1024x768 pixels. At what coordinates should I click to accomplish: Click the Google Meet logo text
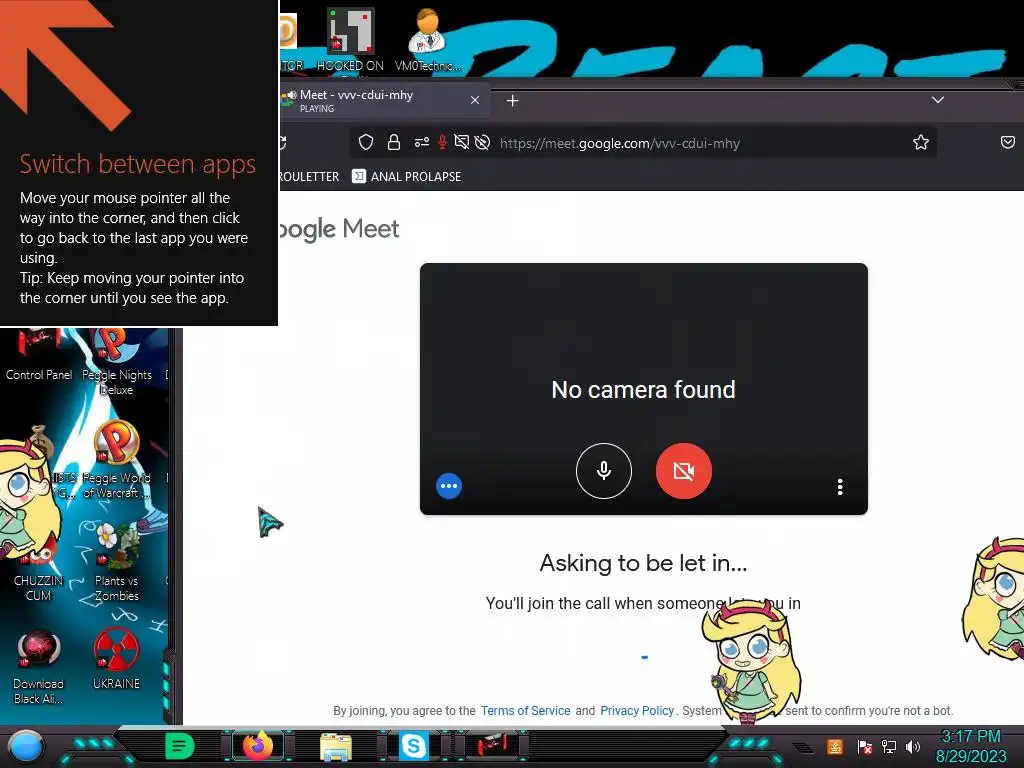pos(339,229)
